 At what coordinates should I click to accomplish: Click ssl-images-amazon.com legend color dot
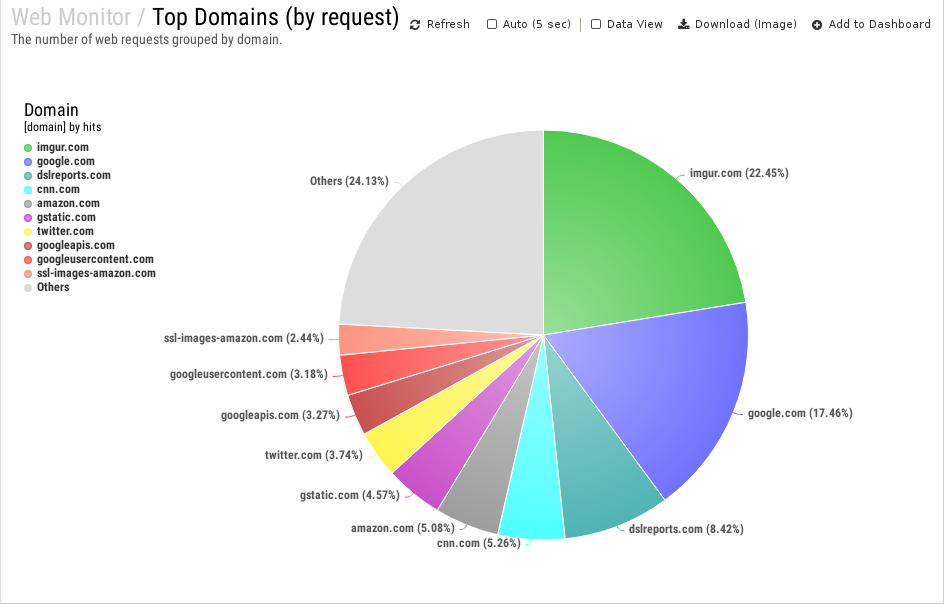click(x=28, y=273)
